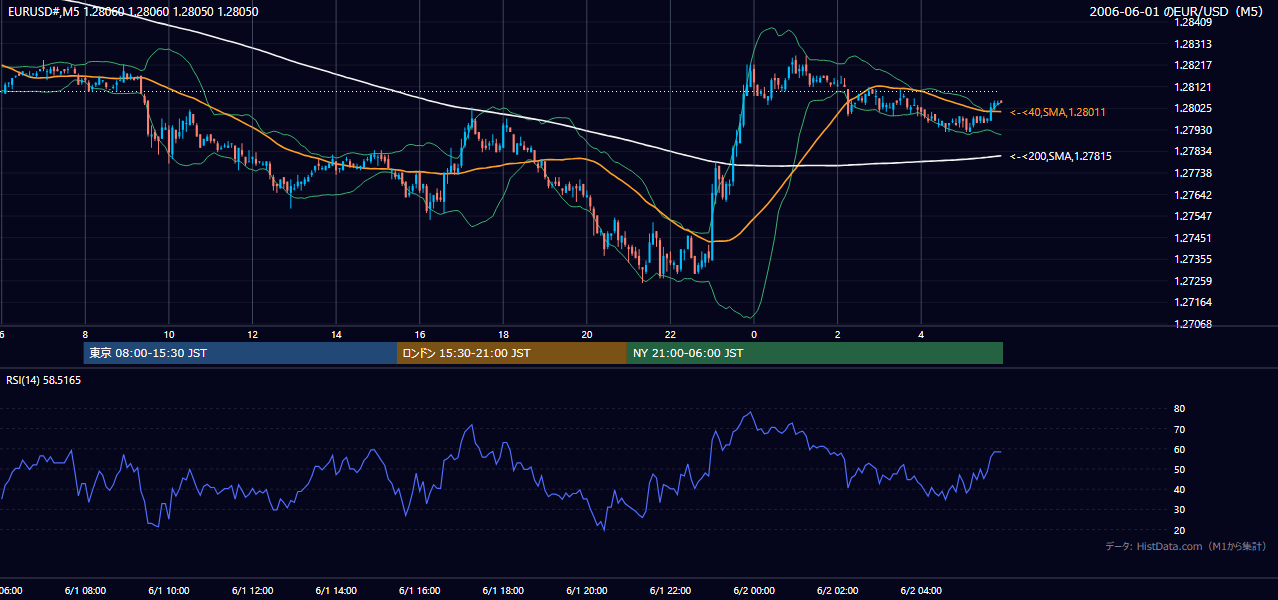Click the hour 18 tick under price chart

(503, 334)
